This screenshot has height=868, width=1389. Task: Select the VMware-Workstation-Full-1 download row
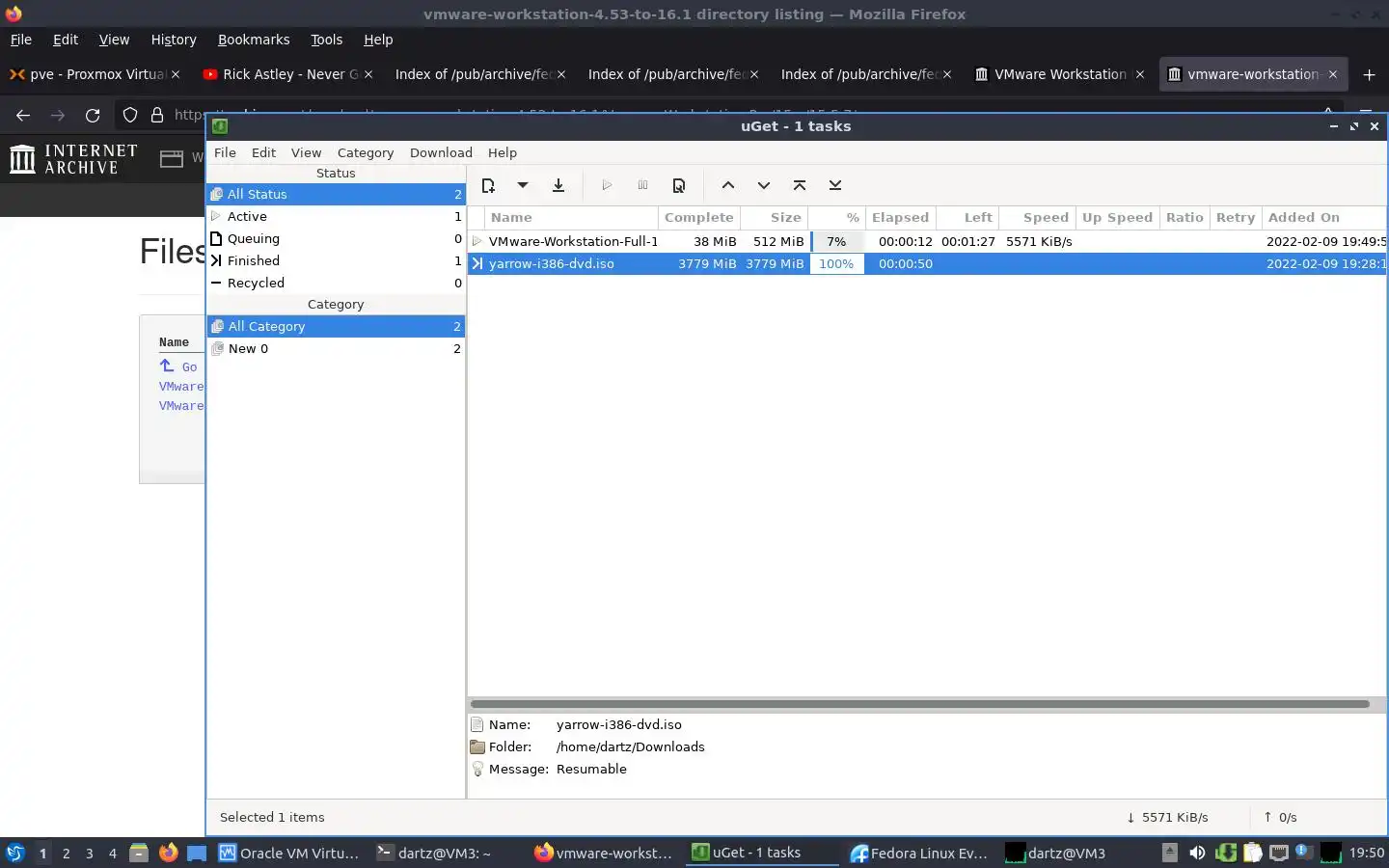point(927,241)
